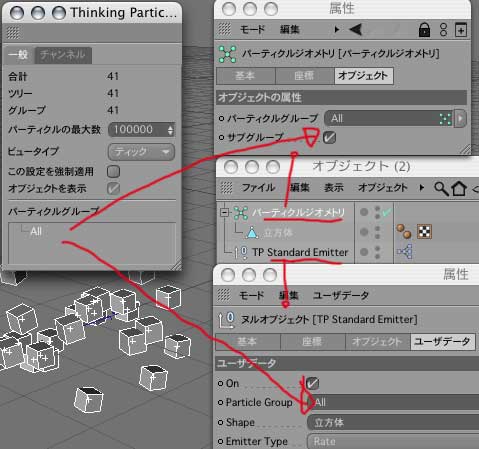Click the XPresso tag on TP Standard Emitter

[x=404, y=252]
